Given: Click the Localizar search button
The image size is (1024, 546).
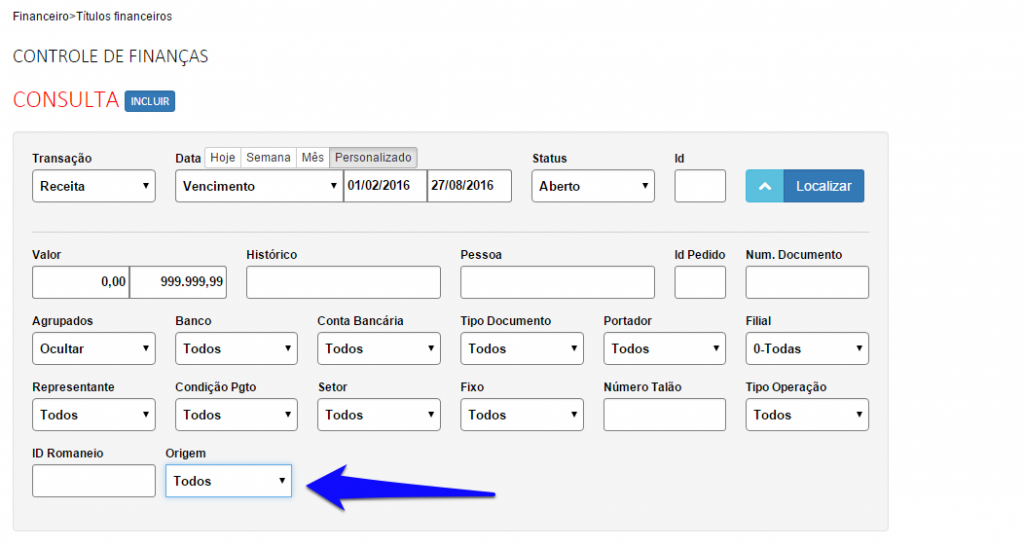Looking at the screenshot, I should pyautogui.click(x=823, y=186).
